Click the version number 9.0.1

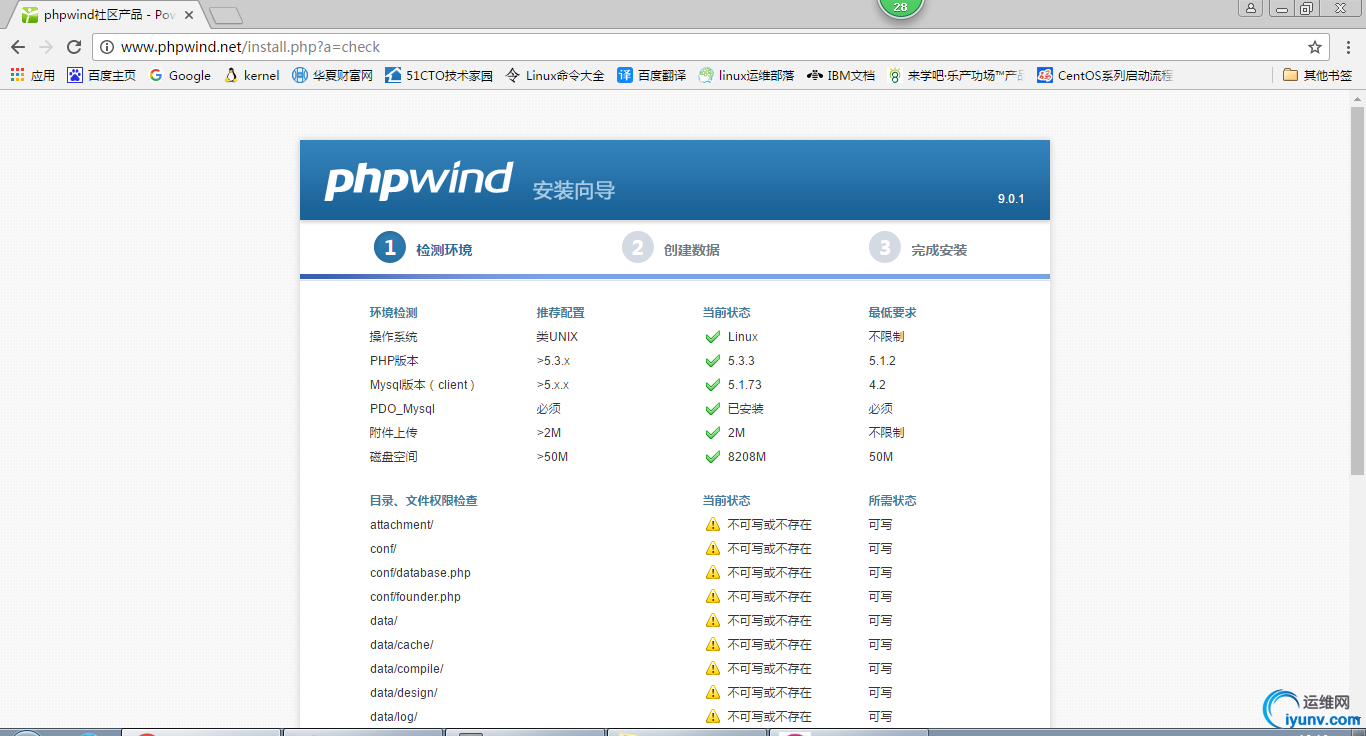1011,199
